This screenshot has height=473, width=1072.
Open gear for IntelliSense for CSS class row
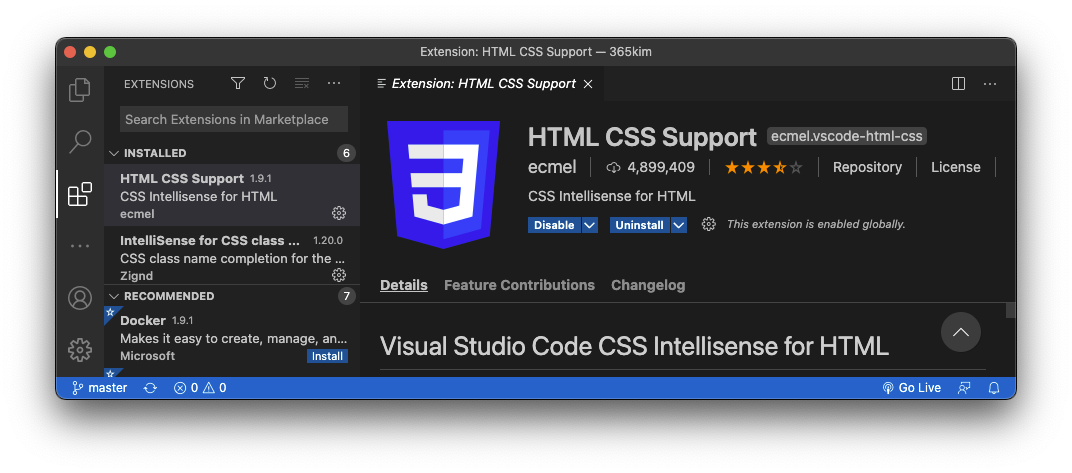coord(338,275)
